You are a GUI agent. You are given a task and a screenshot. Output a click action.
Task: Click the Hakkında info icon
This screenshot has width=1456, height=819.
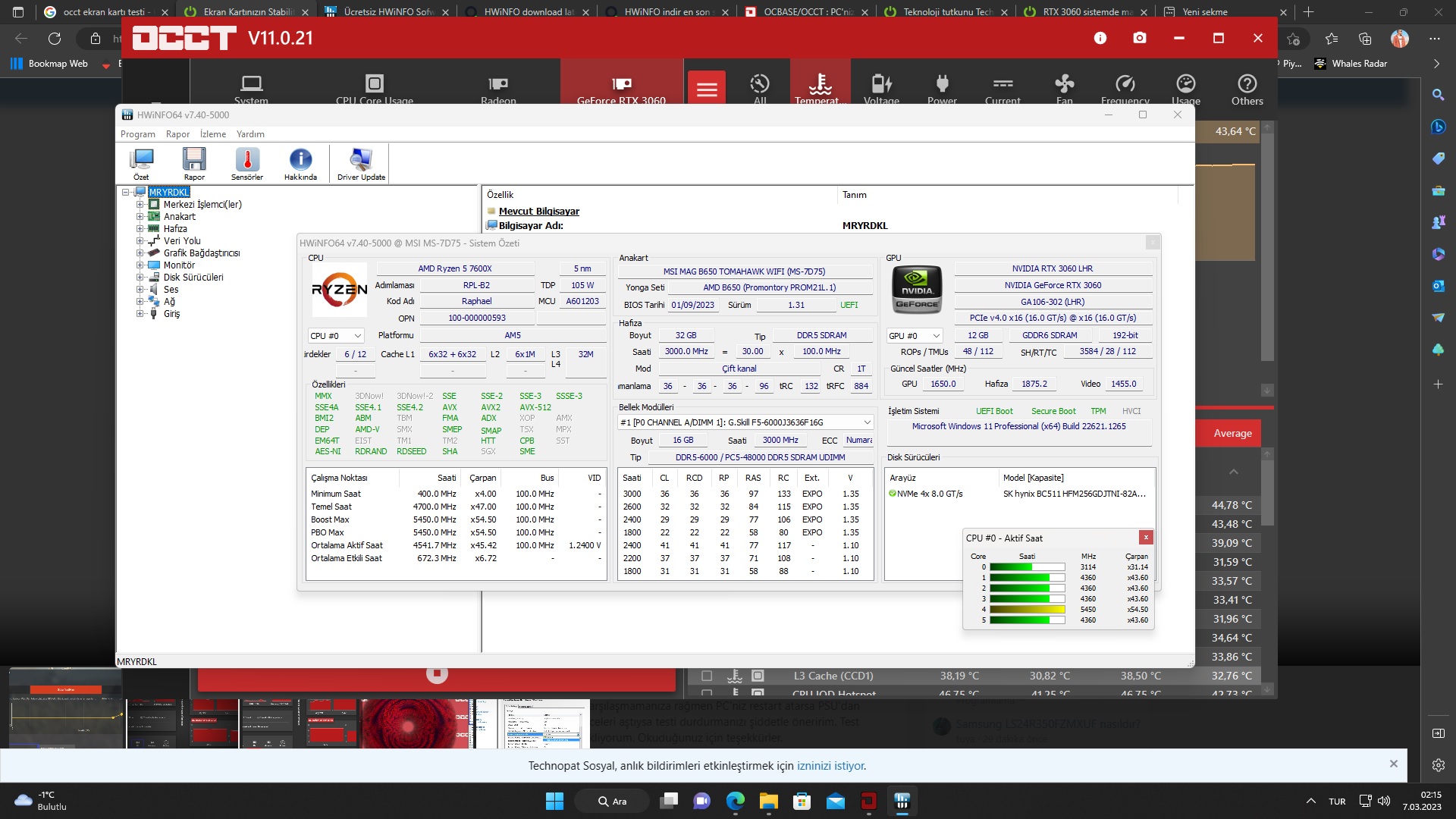coord(300,163)
